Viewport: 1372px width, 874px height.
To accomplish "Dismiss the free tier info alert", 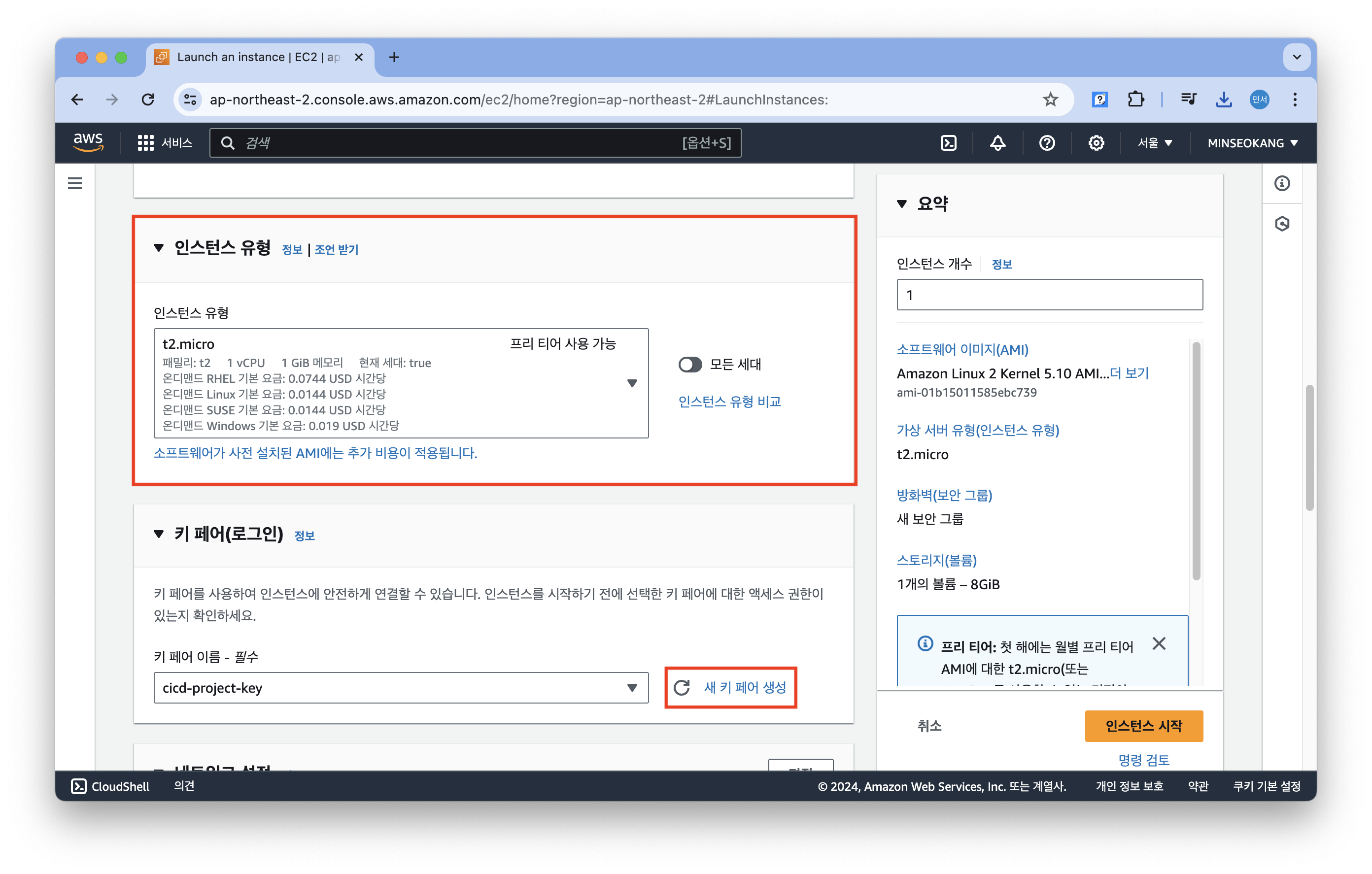I will [x=1158, y=644].
